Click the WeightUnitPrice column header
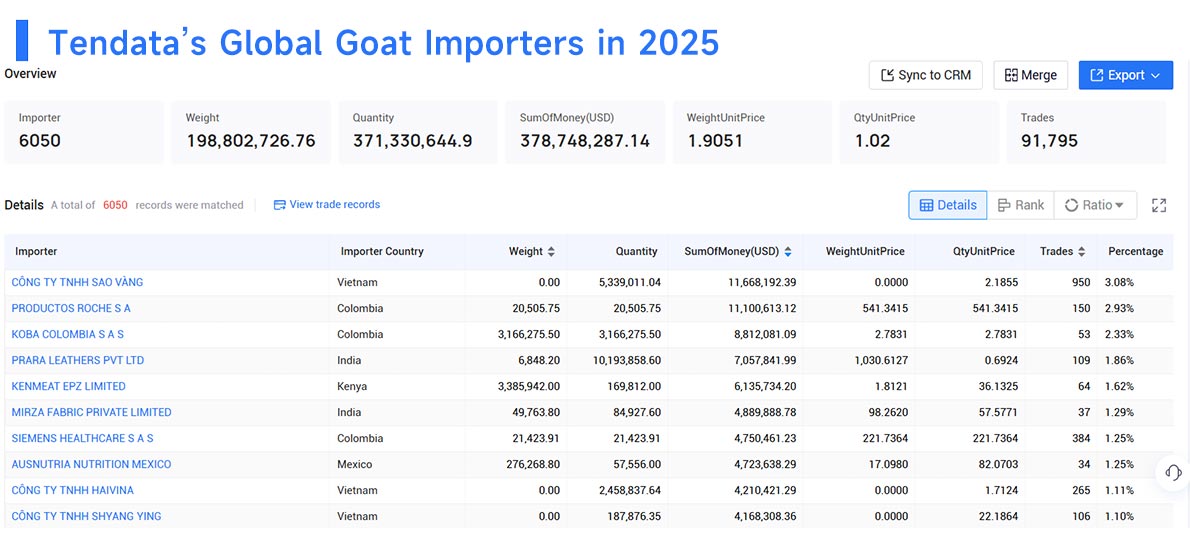Image resolution: width=1190 pixels, height=533 pixels. click(x=864, y=251)
